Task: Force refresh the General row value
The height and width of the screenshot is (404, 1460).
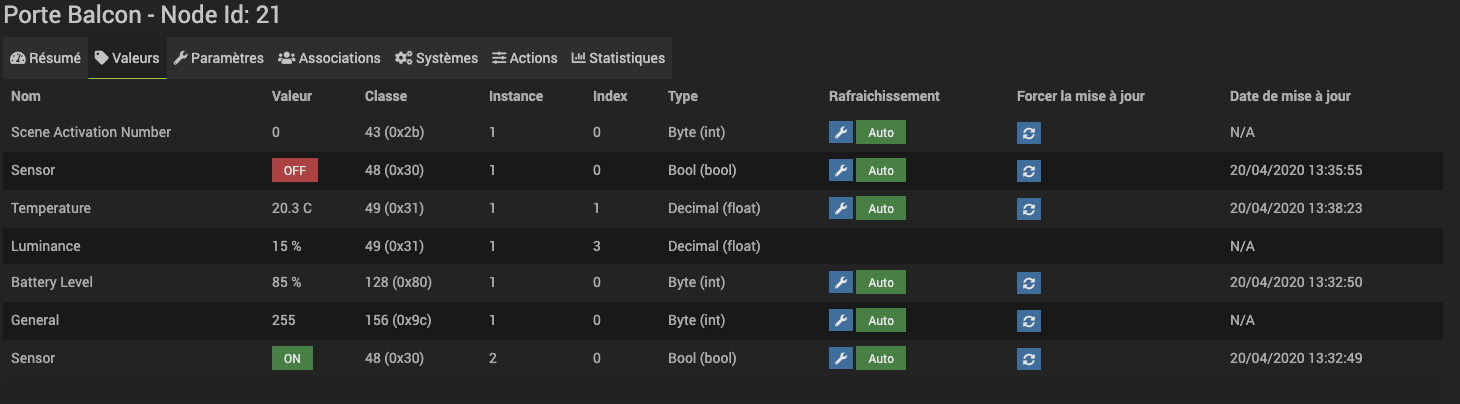Action: [1029, 321]
